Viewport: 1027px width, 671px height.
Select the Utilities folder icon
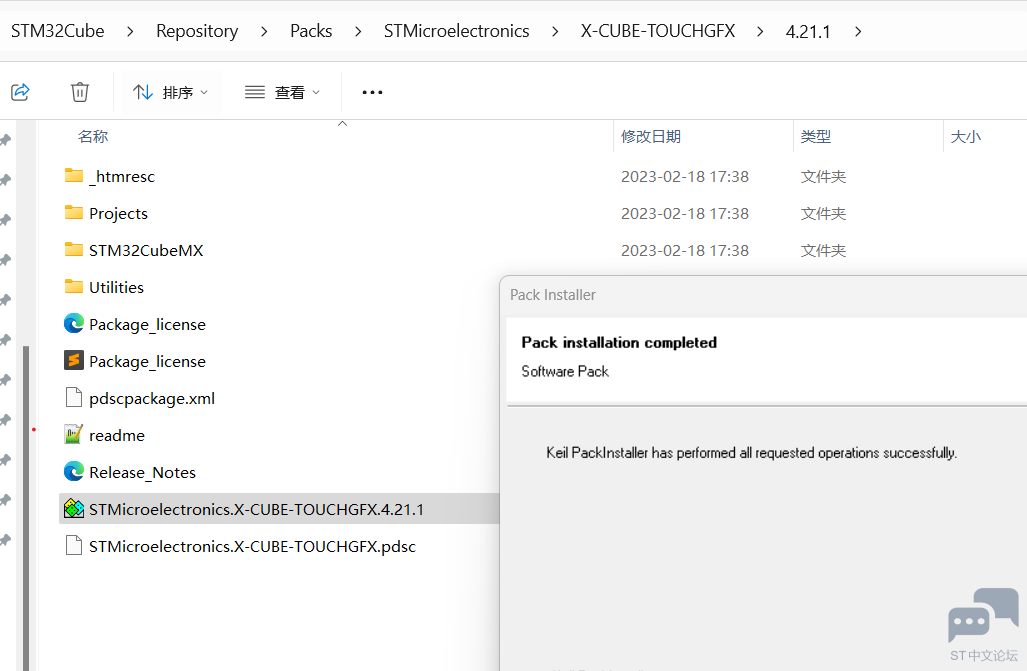point(74,286)
